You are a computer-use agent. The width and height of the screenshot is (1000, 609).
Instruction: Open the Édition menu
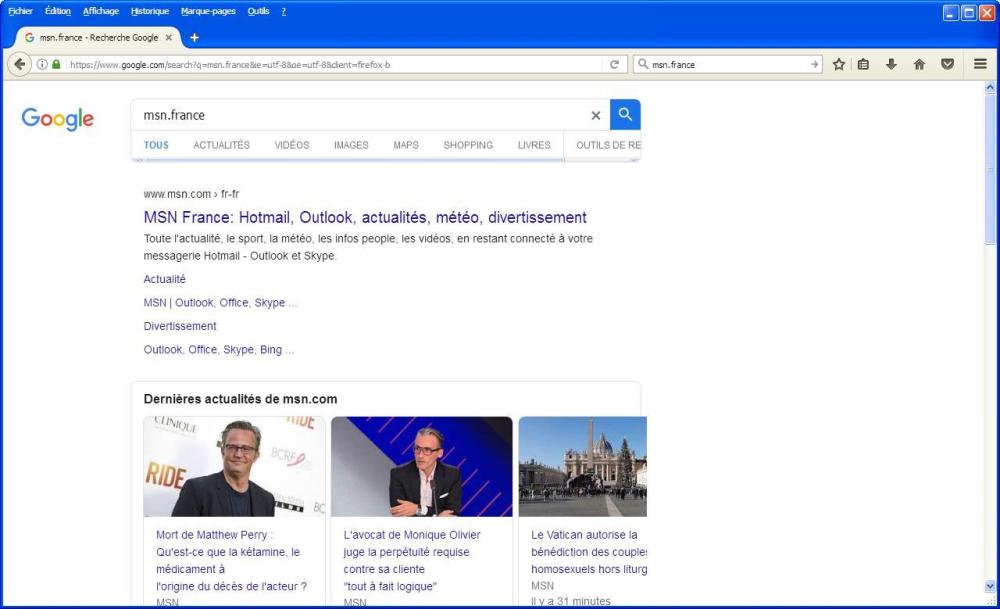click(57, 11)
